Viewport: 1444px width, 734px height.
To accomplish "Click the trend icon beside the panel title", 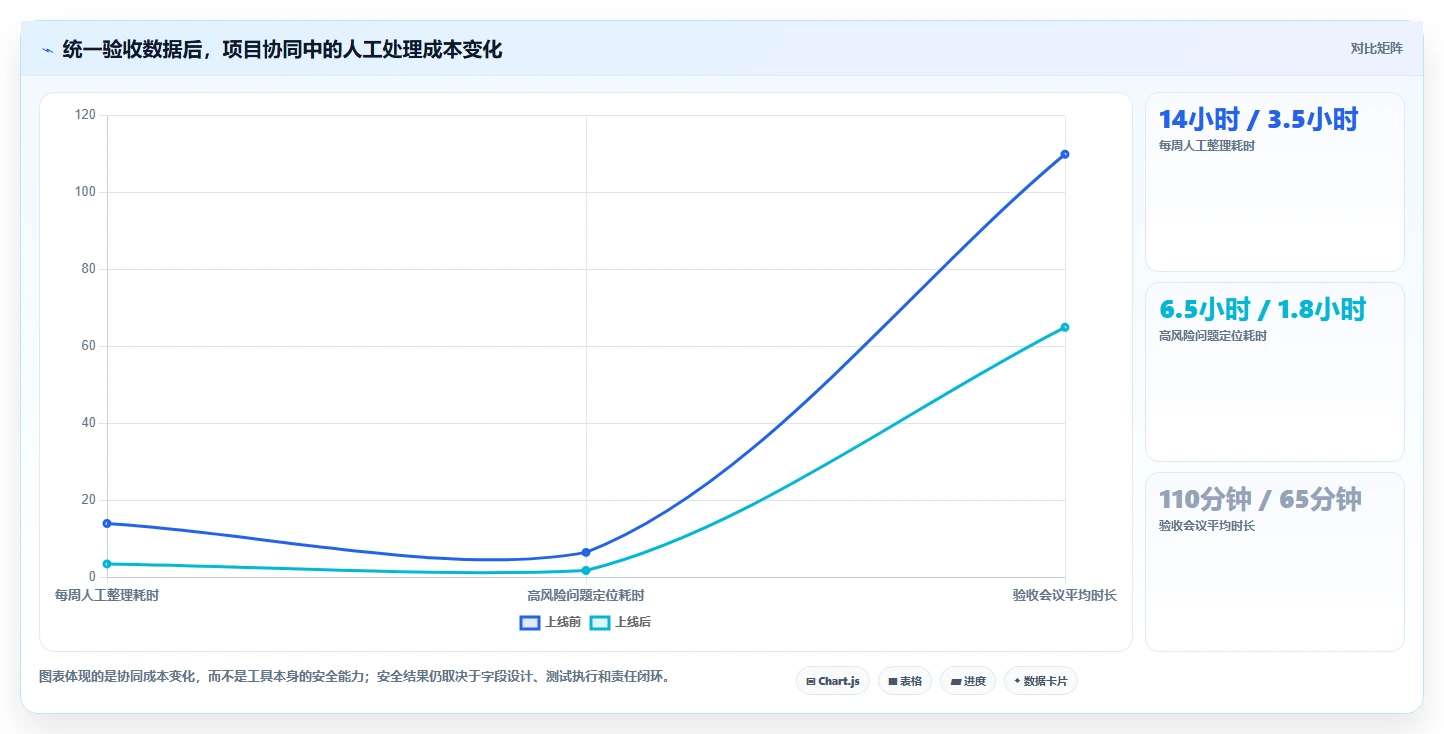I will pos(48,49).
